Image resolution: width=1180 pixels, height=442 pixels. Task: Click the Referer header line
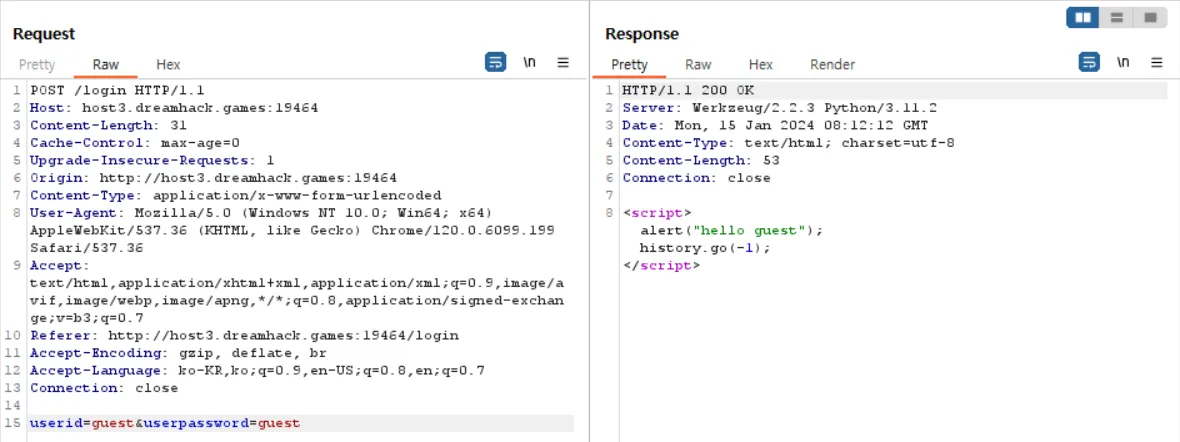pyautogui.click(x=244, y=335)
